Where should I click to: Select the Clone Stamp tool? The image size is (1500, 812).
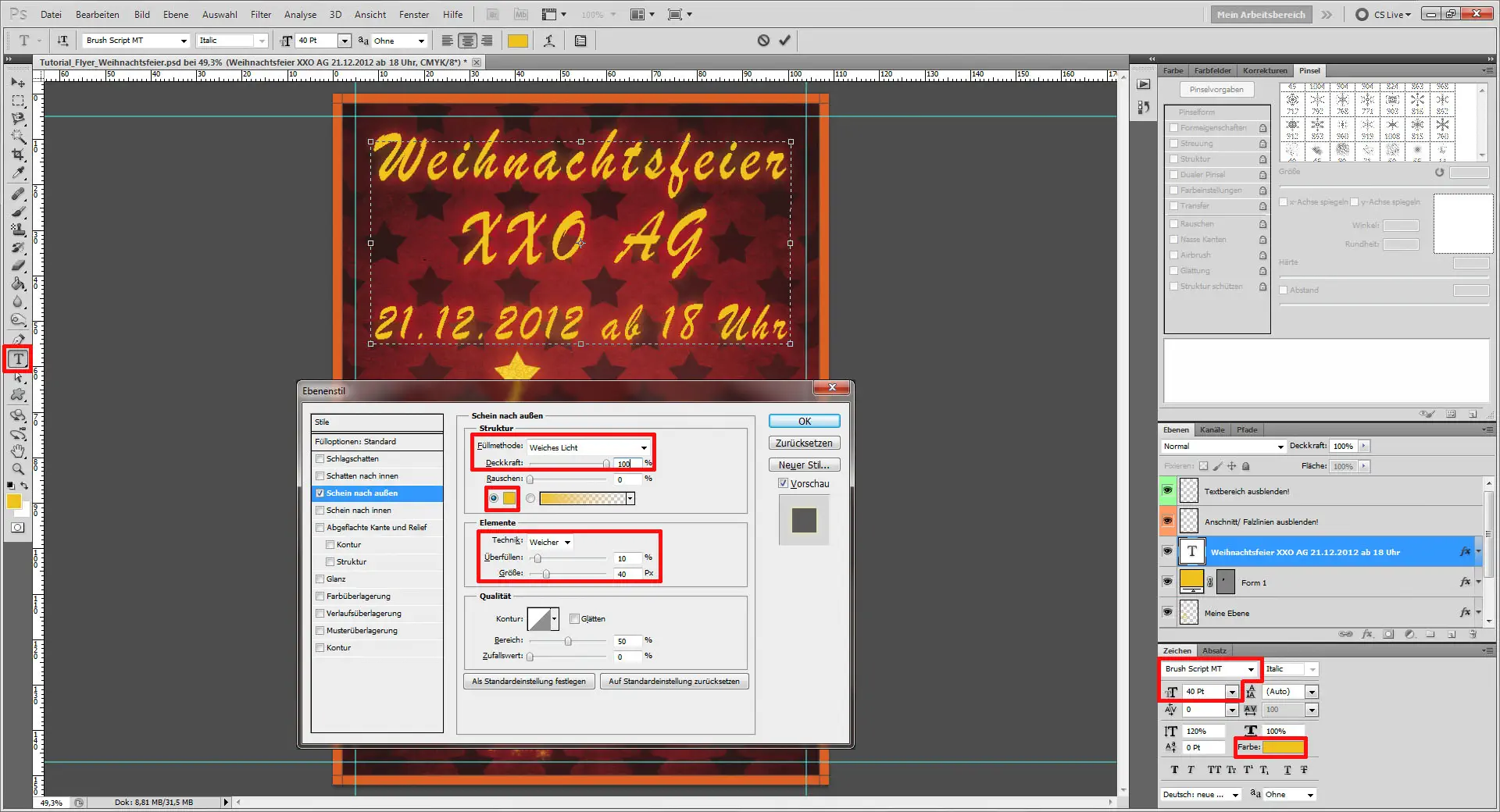18,230
